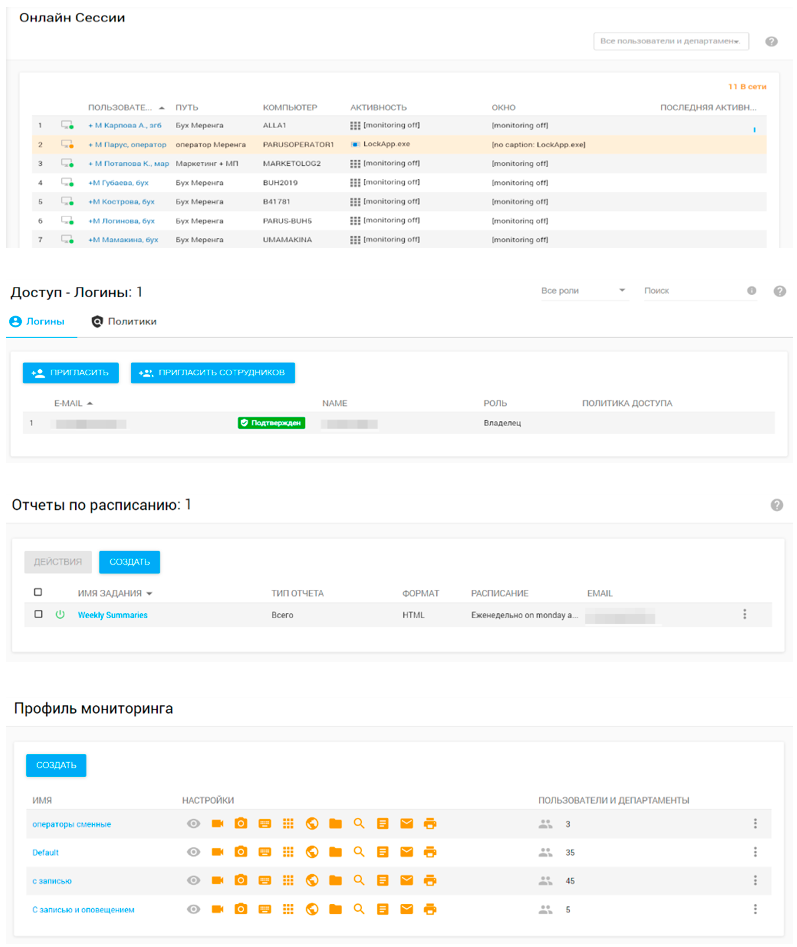
Task: Sort by ПОЛЬЗОВАТЕЛЬ column arrow
Action: [x=162, y=108]
